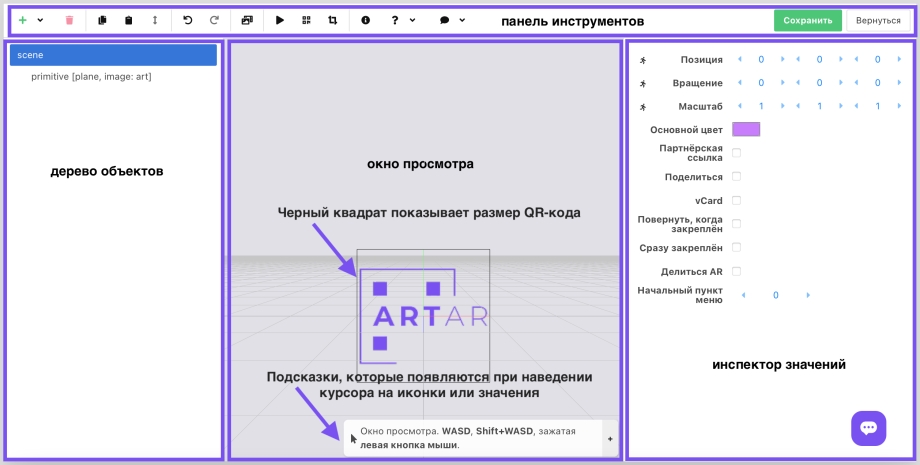Expand the dropdown arrow beside the plus icon
This screenshot has width=920, height=465.
pos(40,20)
